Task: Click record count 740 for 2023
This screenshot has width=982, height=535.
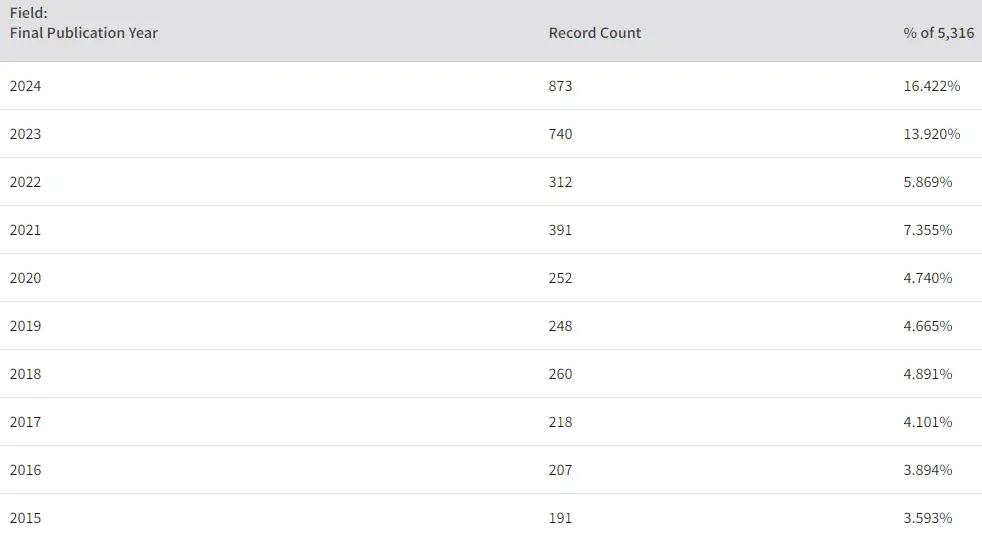Action: point(560,134)
